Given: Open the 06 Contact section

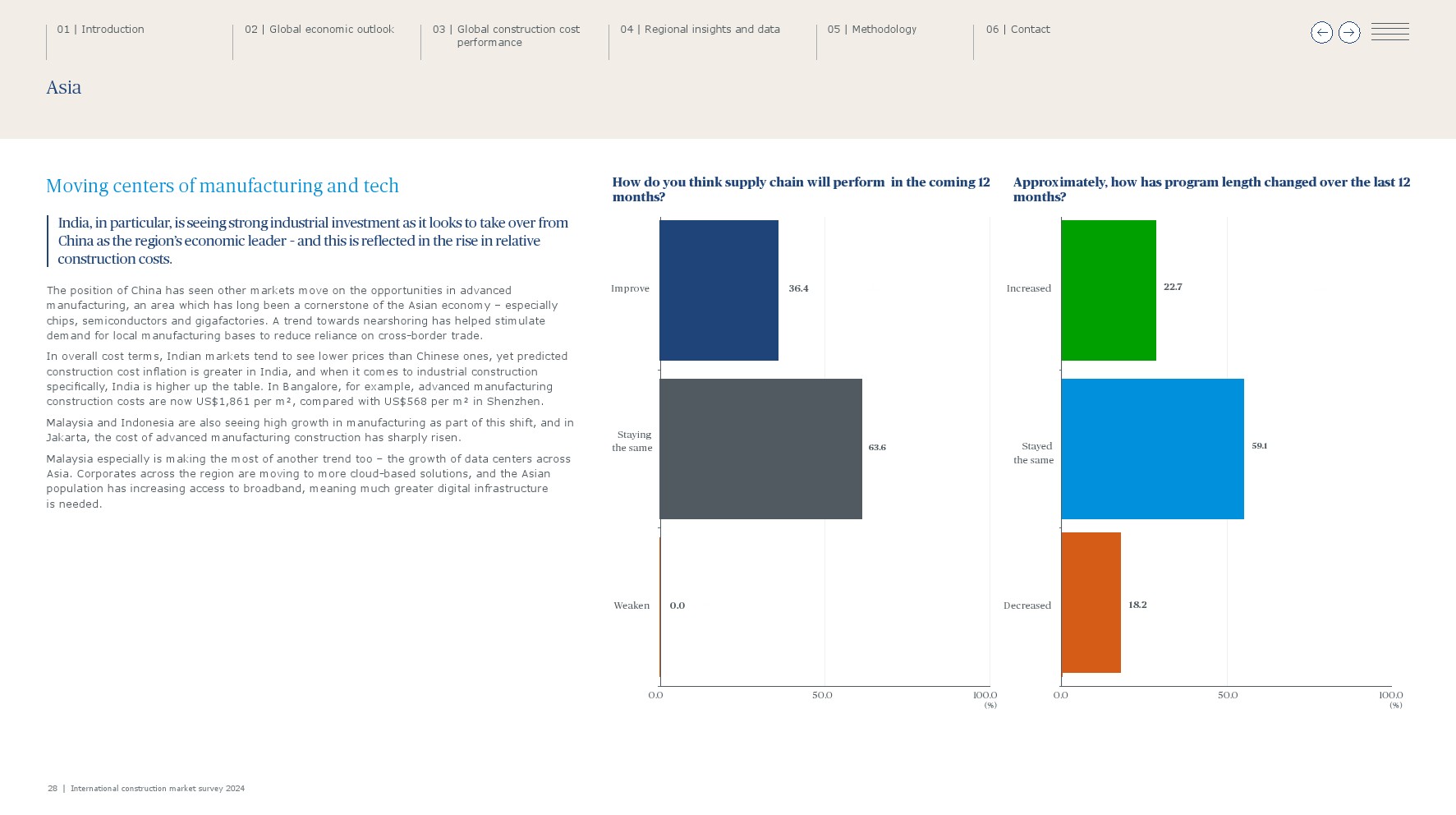Looking at the screenshot, I should tap(1017, 30).
